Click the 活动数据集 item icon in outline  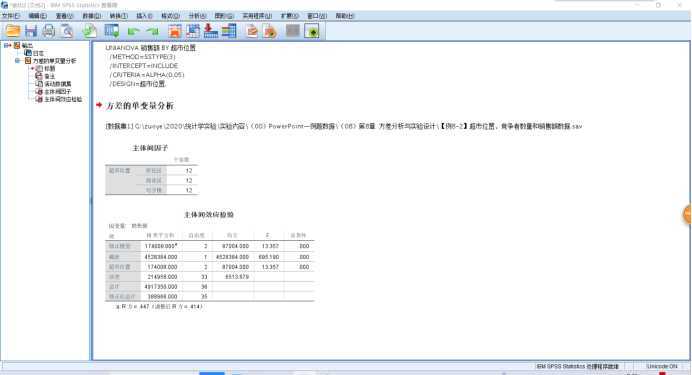pos(39,84)
